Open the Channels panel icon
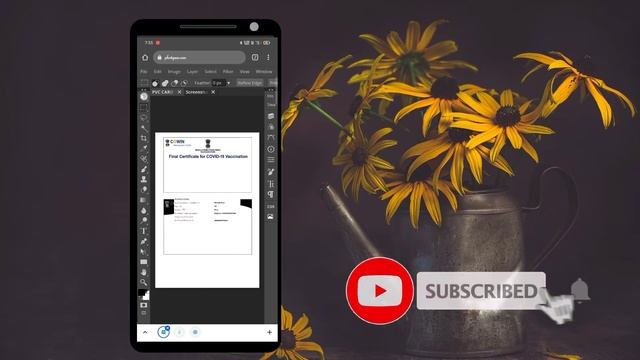Viewport: 640px width, 360px height. (x=271, y=127)
